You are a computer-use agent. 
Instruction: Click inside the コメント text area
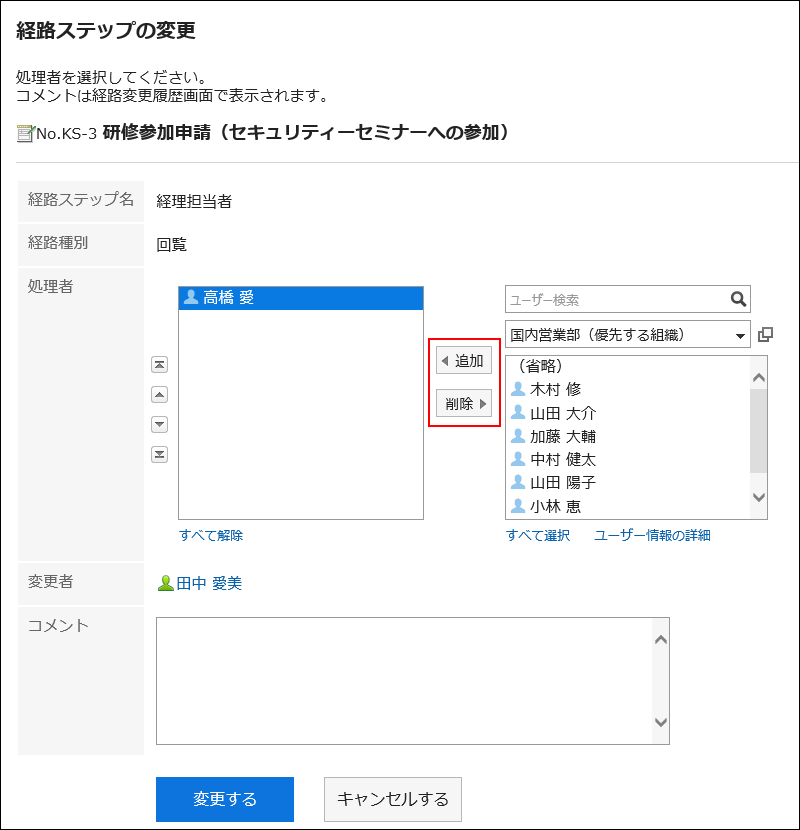[405, 681]
